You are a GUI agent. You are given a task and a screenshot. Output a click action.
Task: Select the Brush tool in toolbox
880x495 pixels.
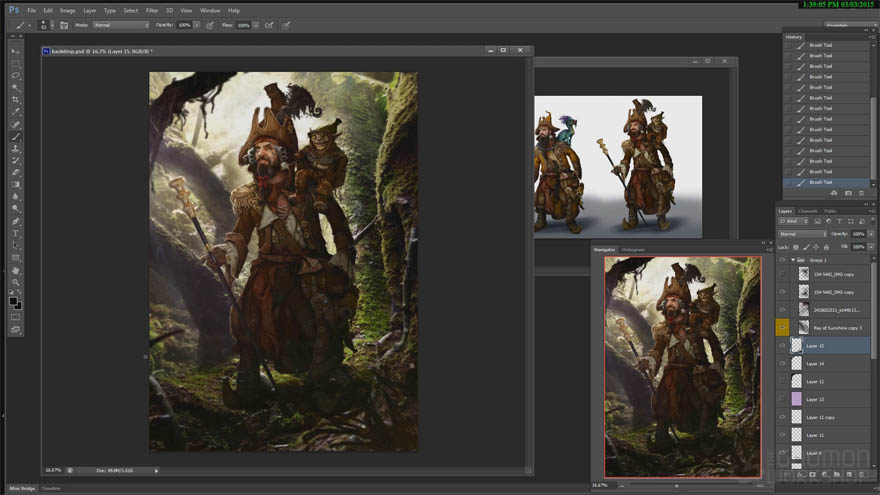point(16,136)
